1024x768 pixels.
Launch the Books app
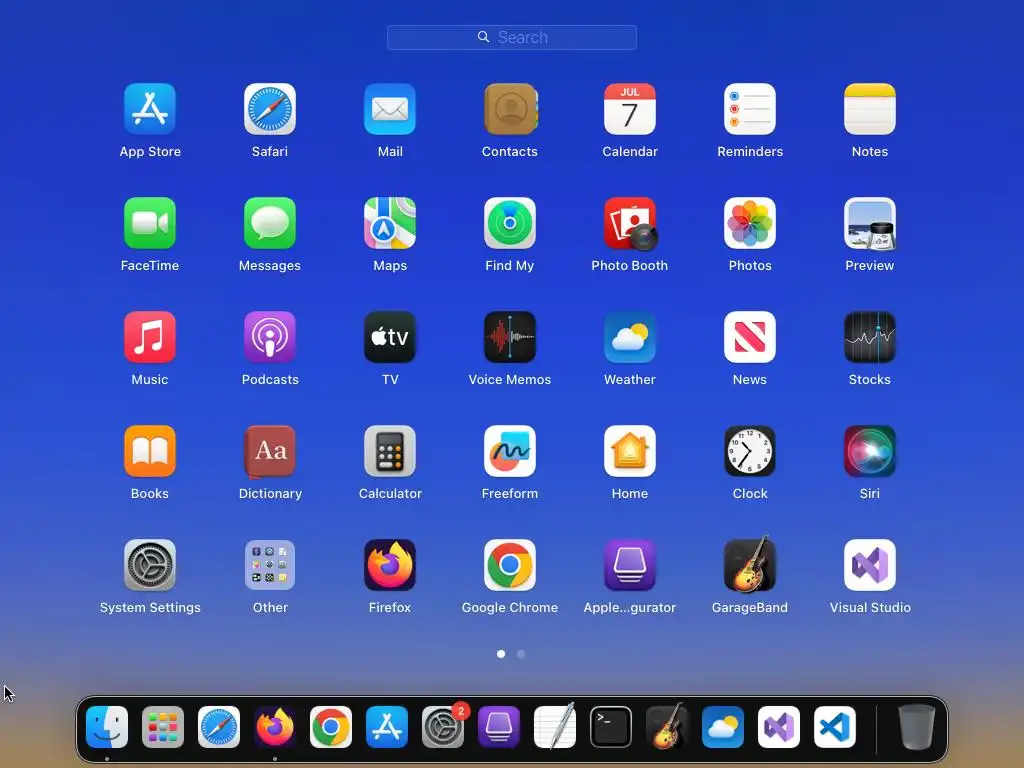pyautogui.click(x=150, y=451)
